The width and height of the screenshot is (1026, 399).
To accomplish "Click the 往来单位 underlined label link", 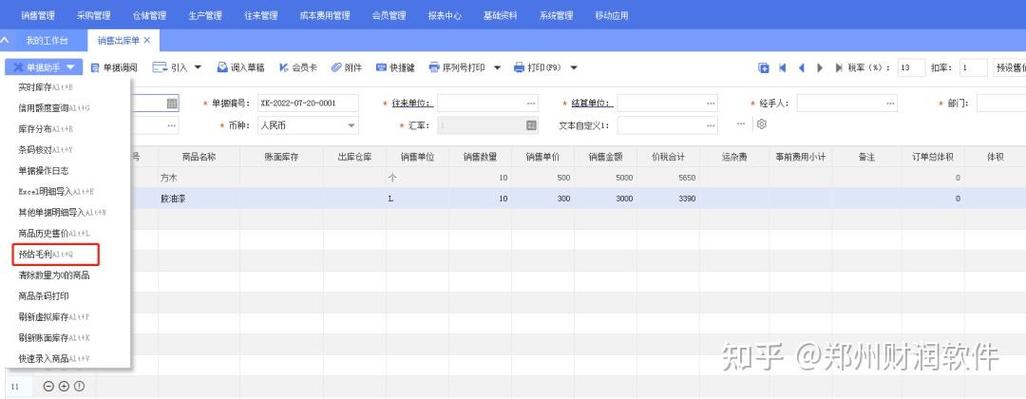I will coord(412,103).
